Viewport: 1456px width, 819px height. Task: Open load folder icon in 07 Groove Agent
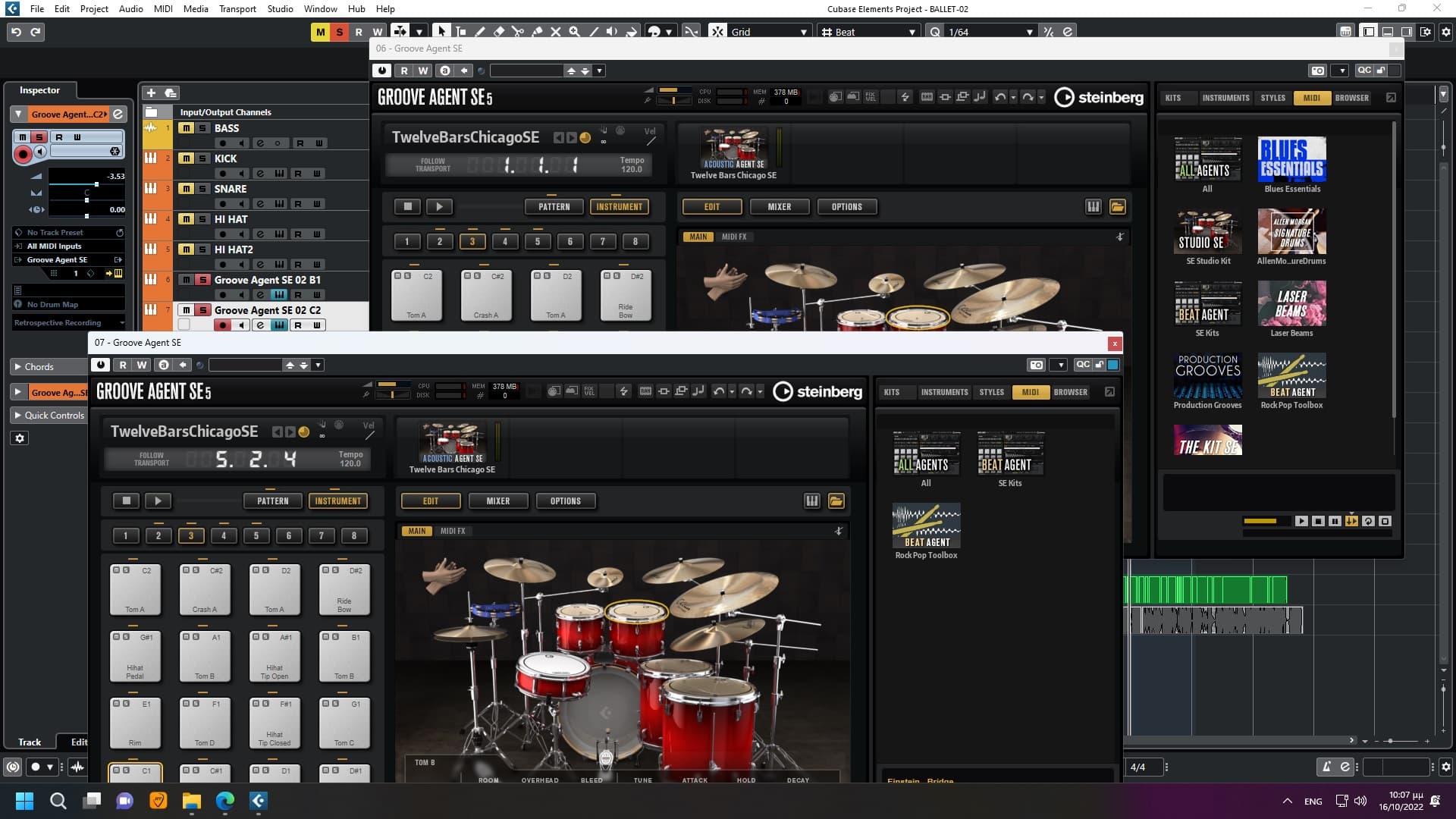click(x=836, y=500)
